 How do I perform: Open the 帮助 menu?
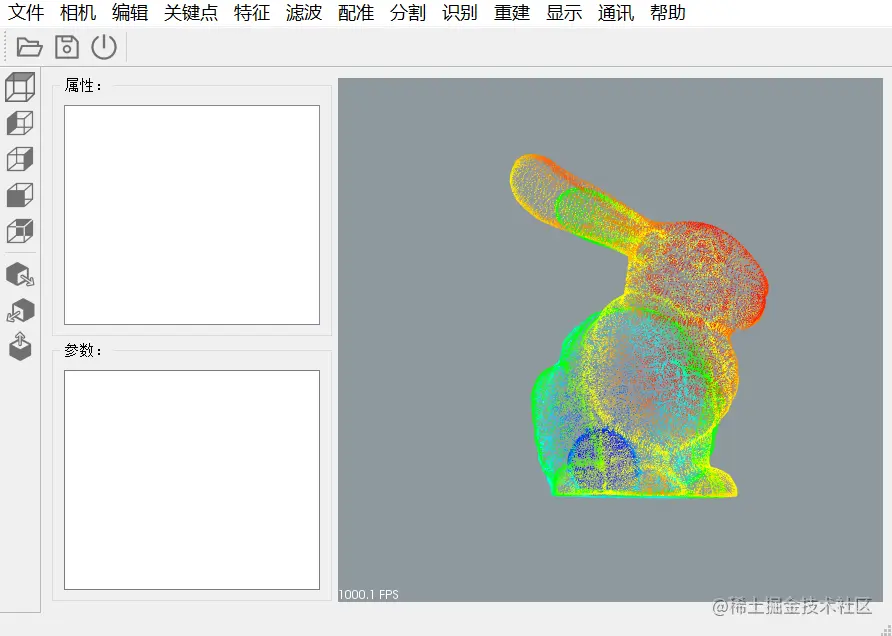(668, 13)
